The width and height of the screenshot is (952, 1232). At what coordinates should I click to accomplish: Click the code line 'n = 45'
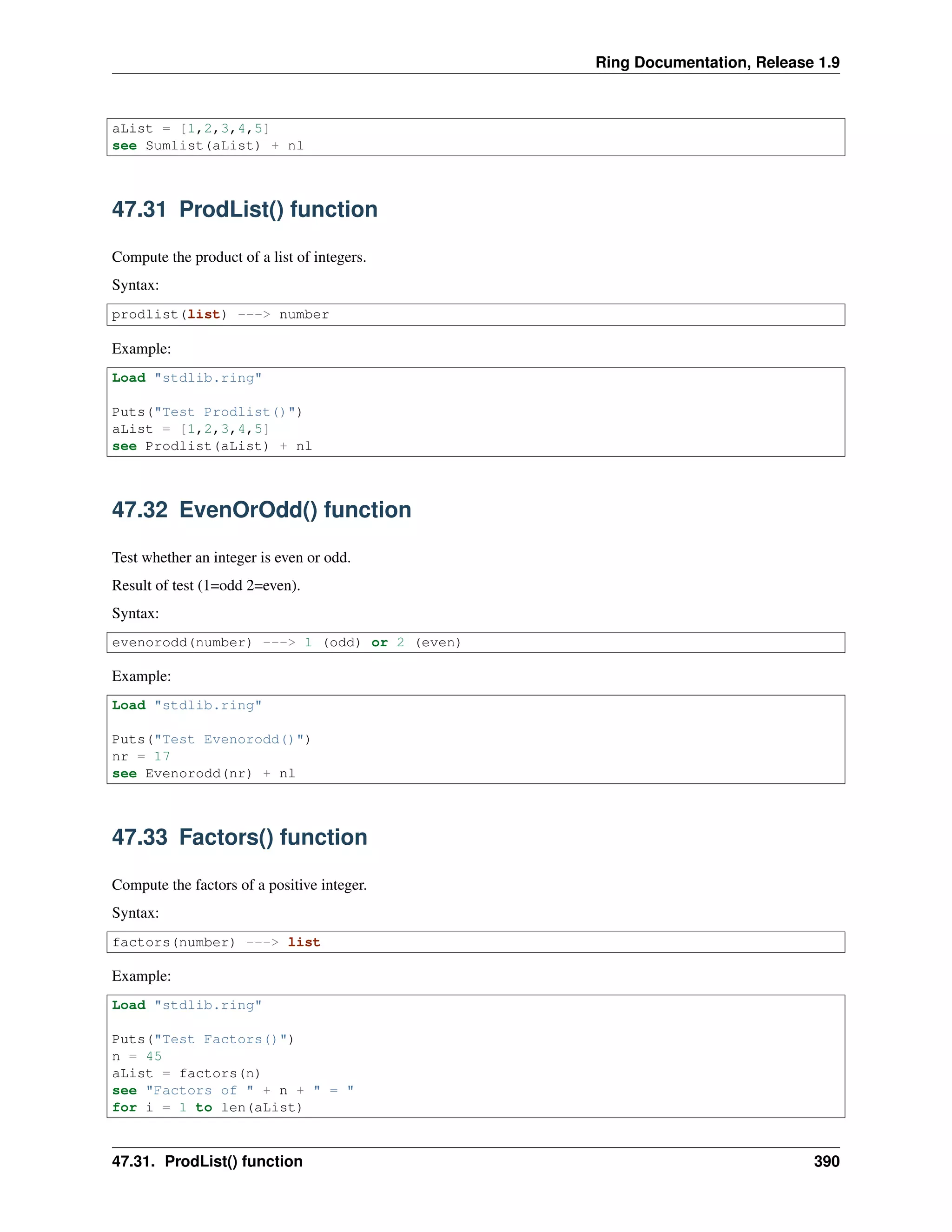[x=137, y=1057]
